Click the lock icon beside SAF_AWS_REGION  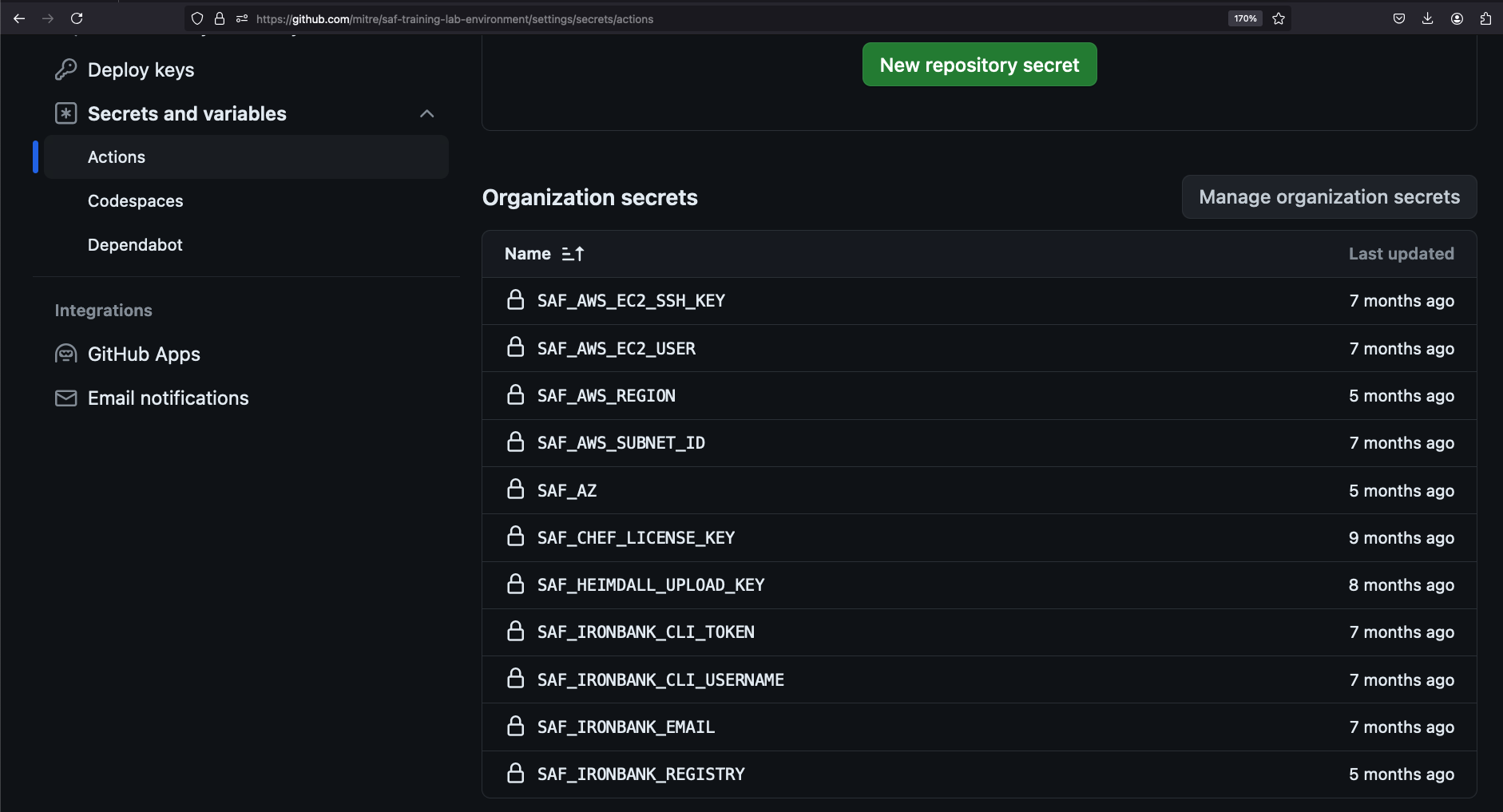point(516,395)
